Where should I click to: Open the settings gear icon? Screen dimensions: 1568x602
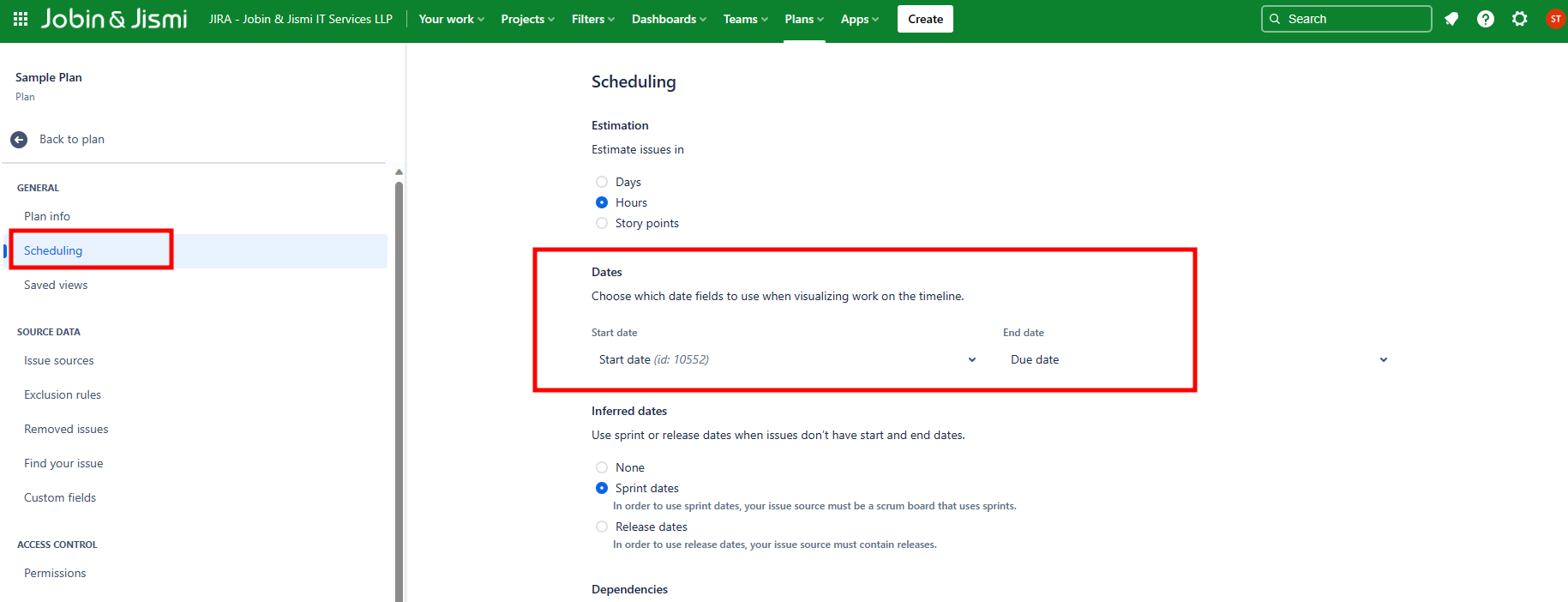1520,19
